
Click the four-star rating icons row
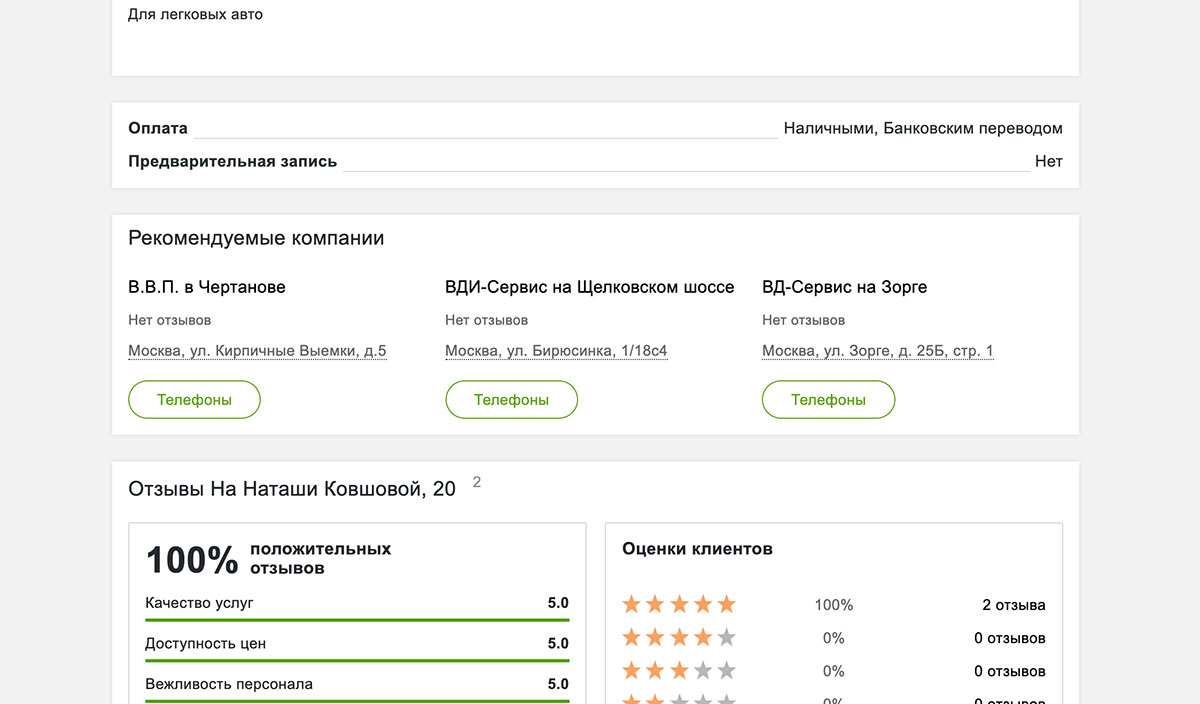pos(679,637)
